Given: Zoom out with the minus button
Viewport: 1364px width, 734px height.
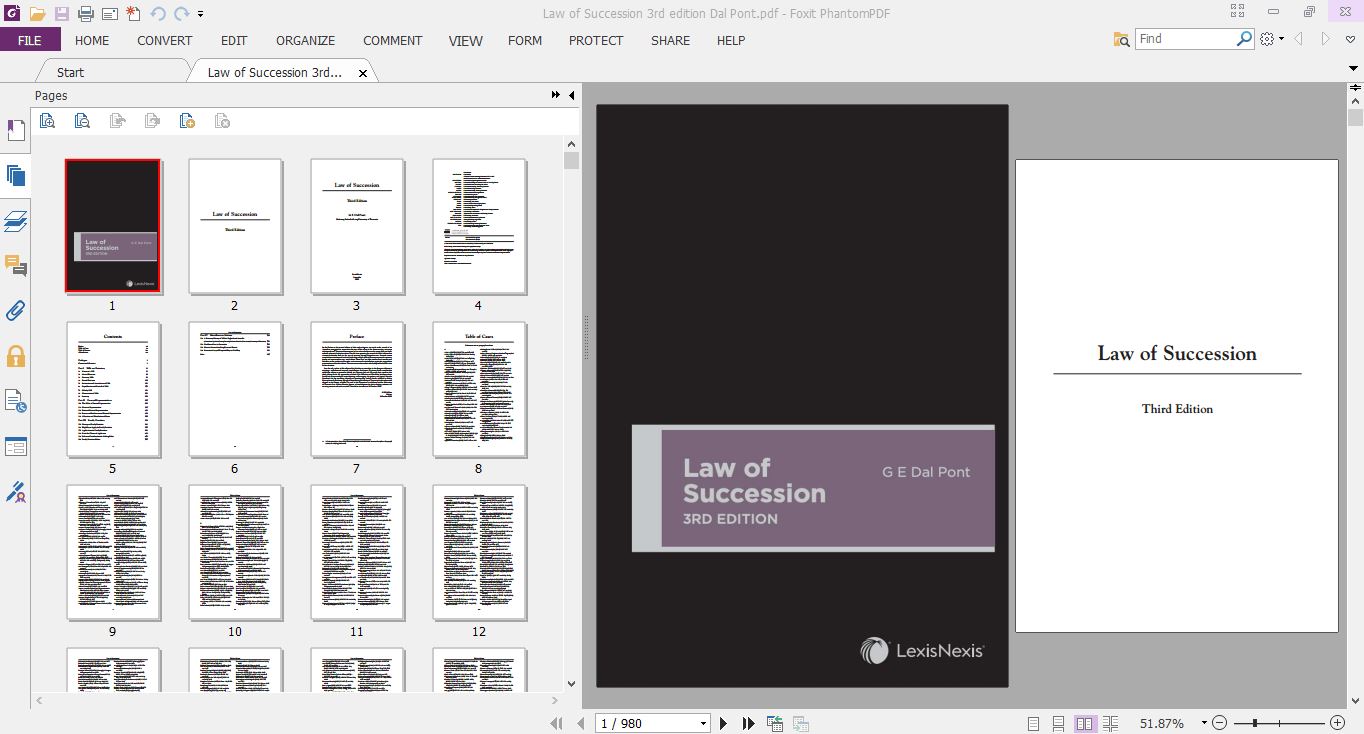Looking at the screenshot, I should coord(1220,723).
